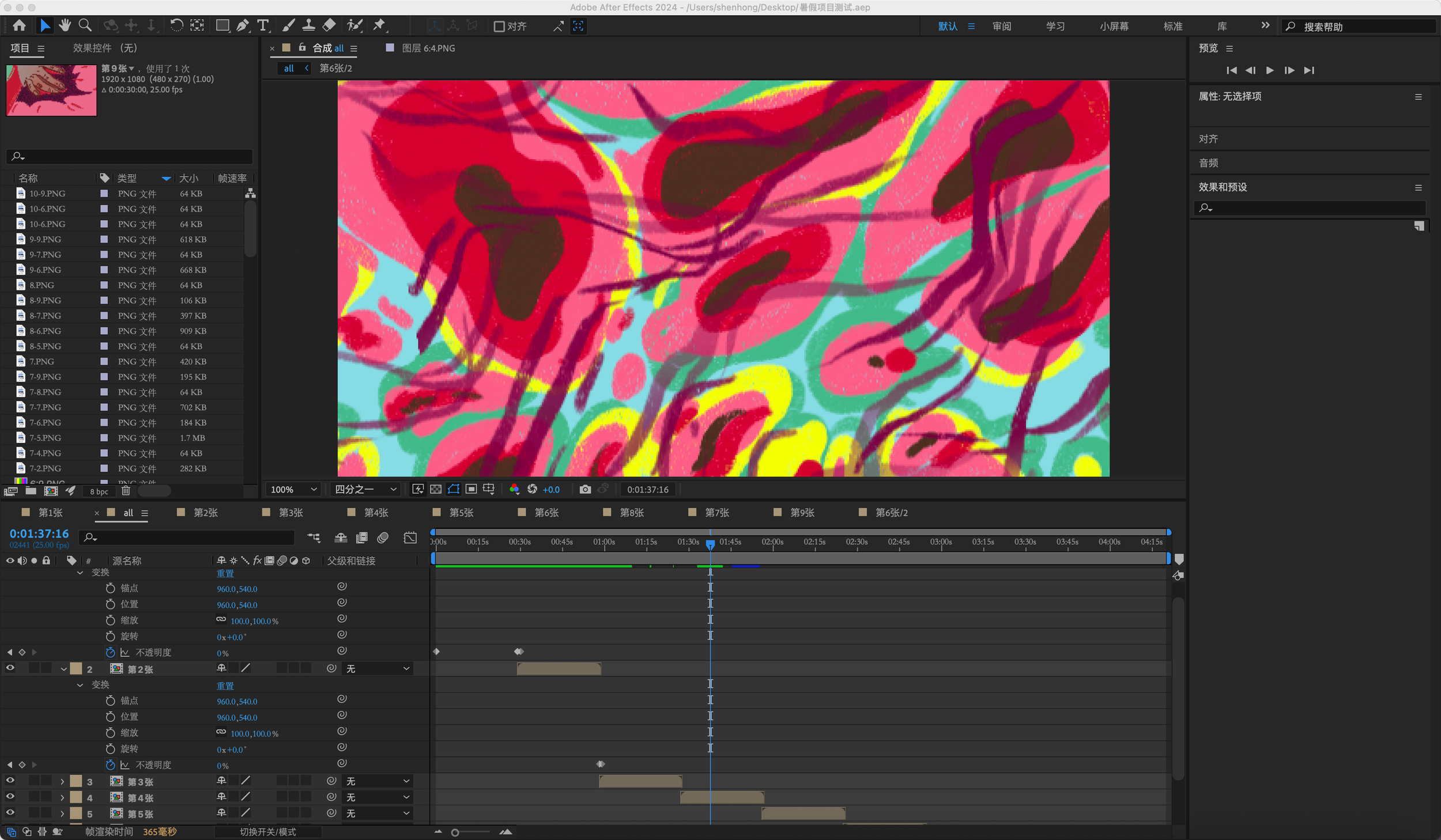The height and width of the screenshot is (840, 1441).
Task: Hide layer 第3张 with eye icon
Action: pyautogui.click(x=10, y=781)
